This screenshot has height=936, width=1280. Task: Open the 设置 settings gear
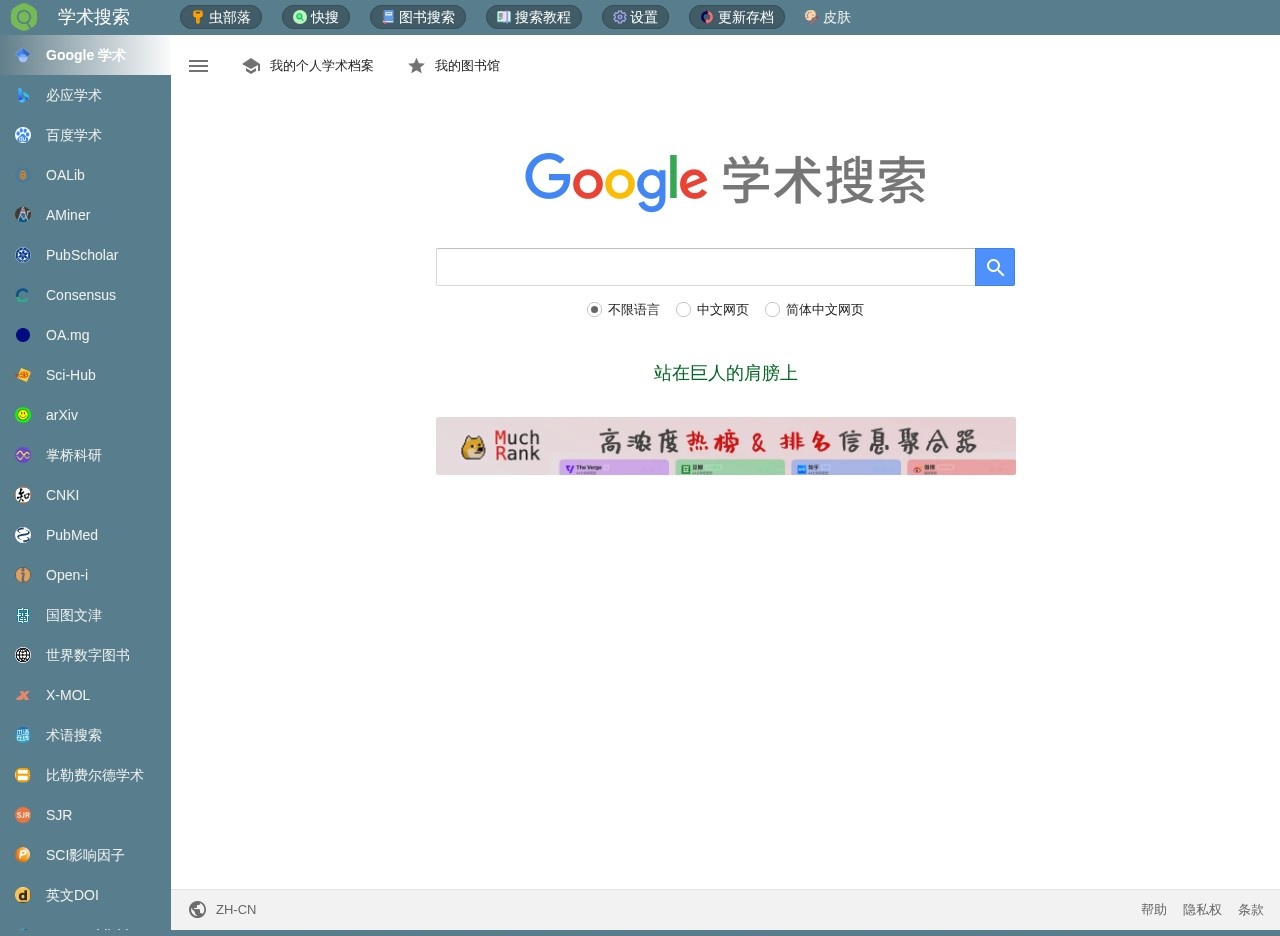(634, 17)
